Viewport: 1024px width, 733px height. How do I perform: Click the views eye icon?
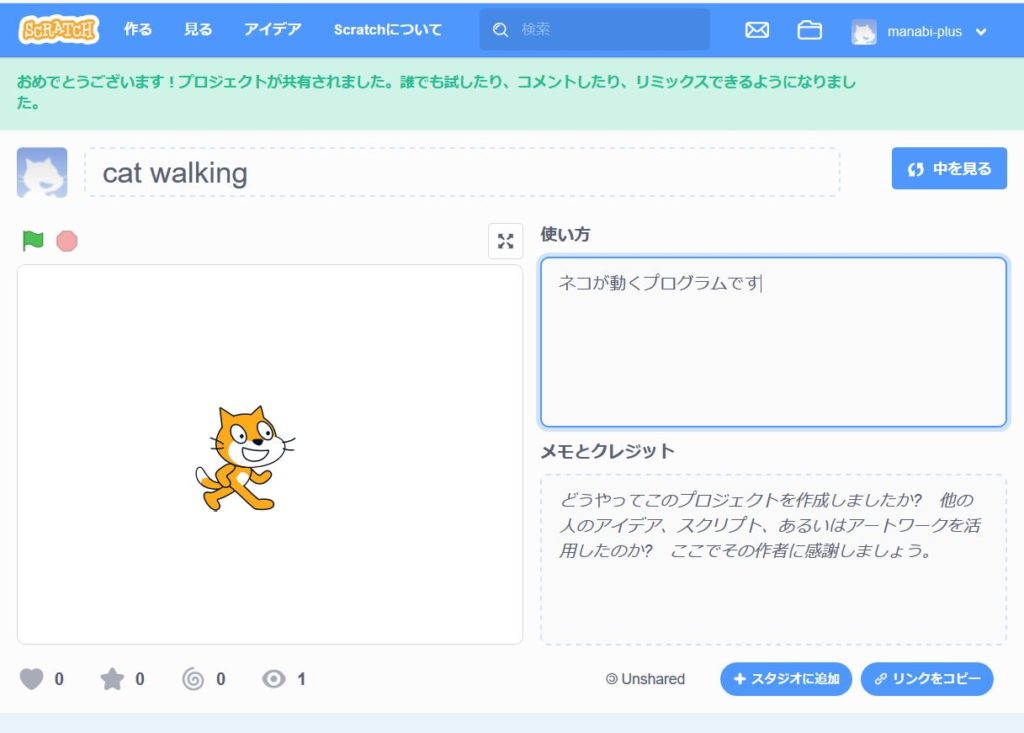click(x=274, y=679)
